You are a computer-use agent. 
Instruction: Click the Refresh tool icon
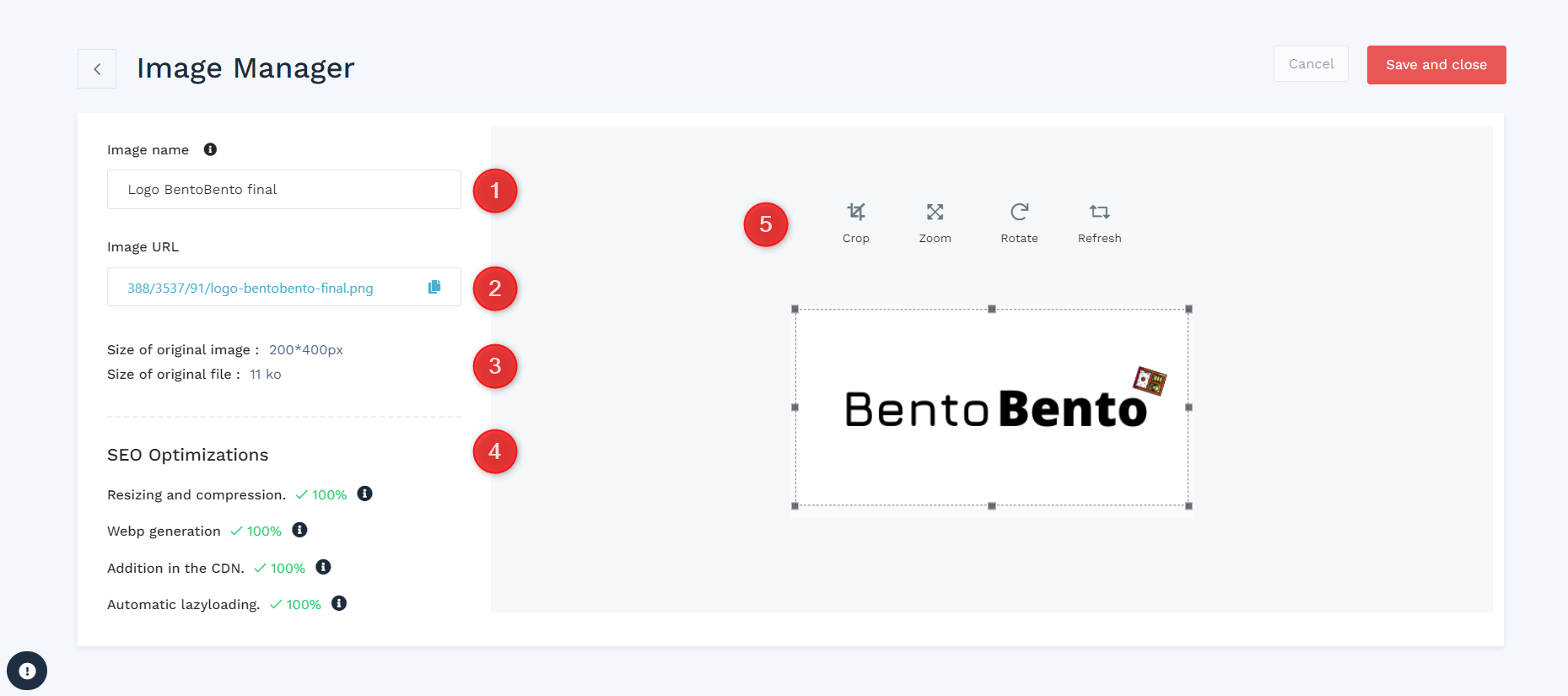[1099, 212]
